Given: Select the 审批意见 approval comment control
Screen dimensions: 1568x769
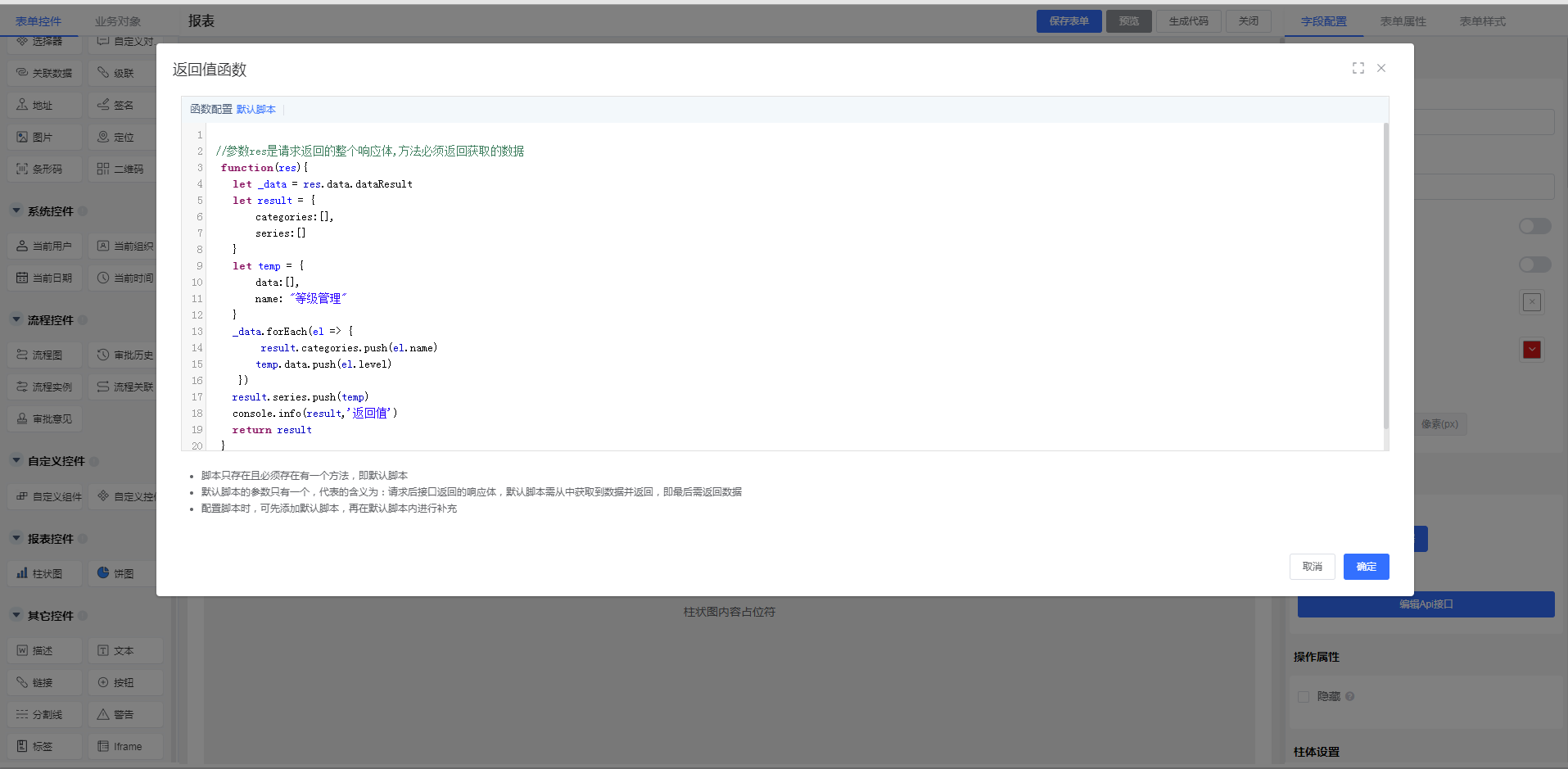Looking at the screenshot, I should click(x=45, y=418).
